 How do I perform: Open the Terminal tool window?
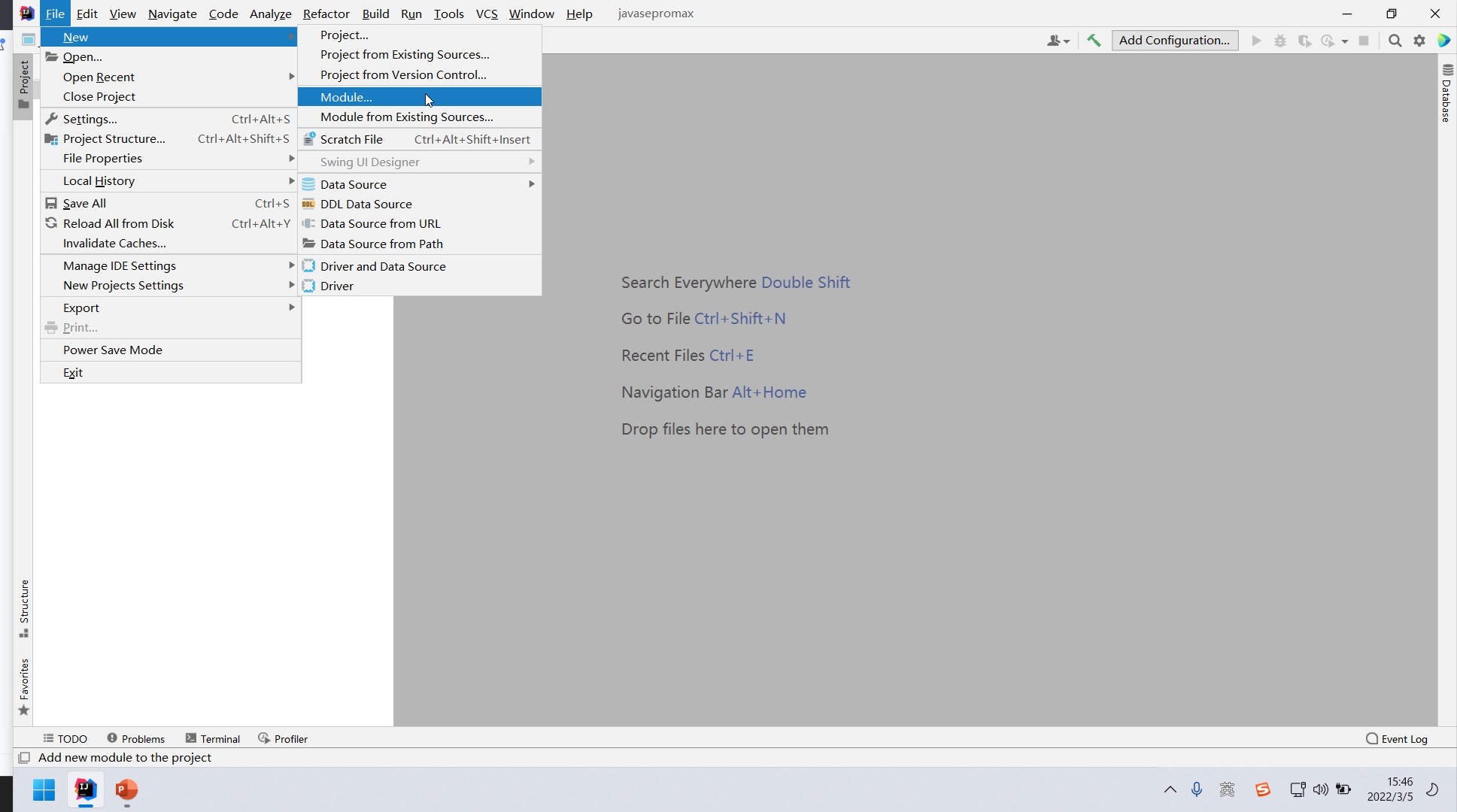point(212,739)
